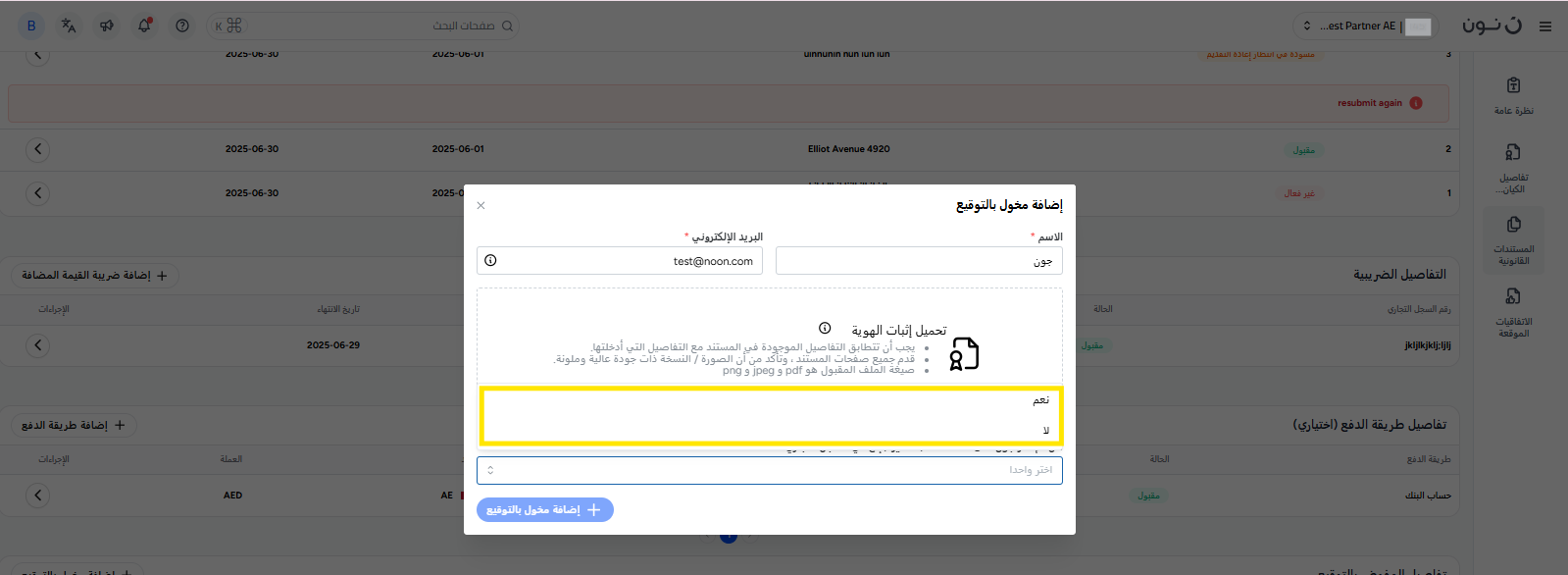Open الاتفاقيات الموقعة in the sidebar
This screenshot has width=1568, height=575.
tap(1513, 311)
